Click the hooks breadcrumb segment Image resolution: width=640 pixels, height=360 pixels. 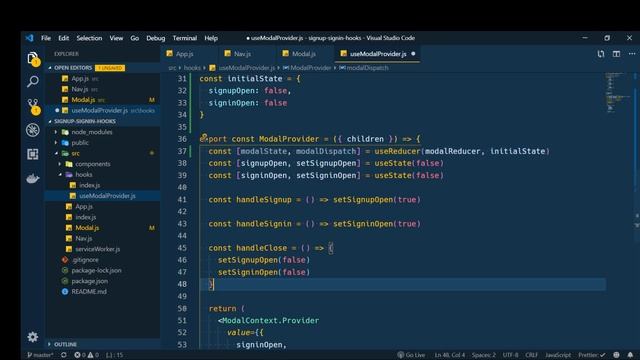(192, 68)
